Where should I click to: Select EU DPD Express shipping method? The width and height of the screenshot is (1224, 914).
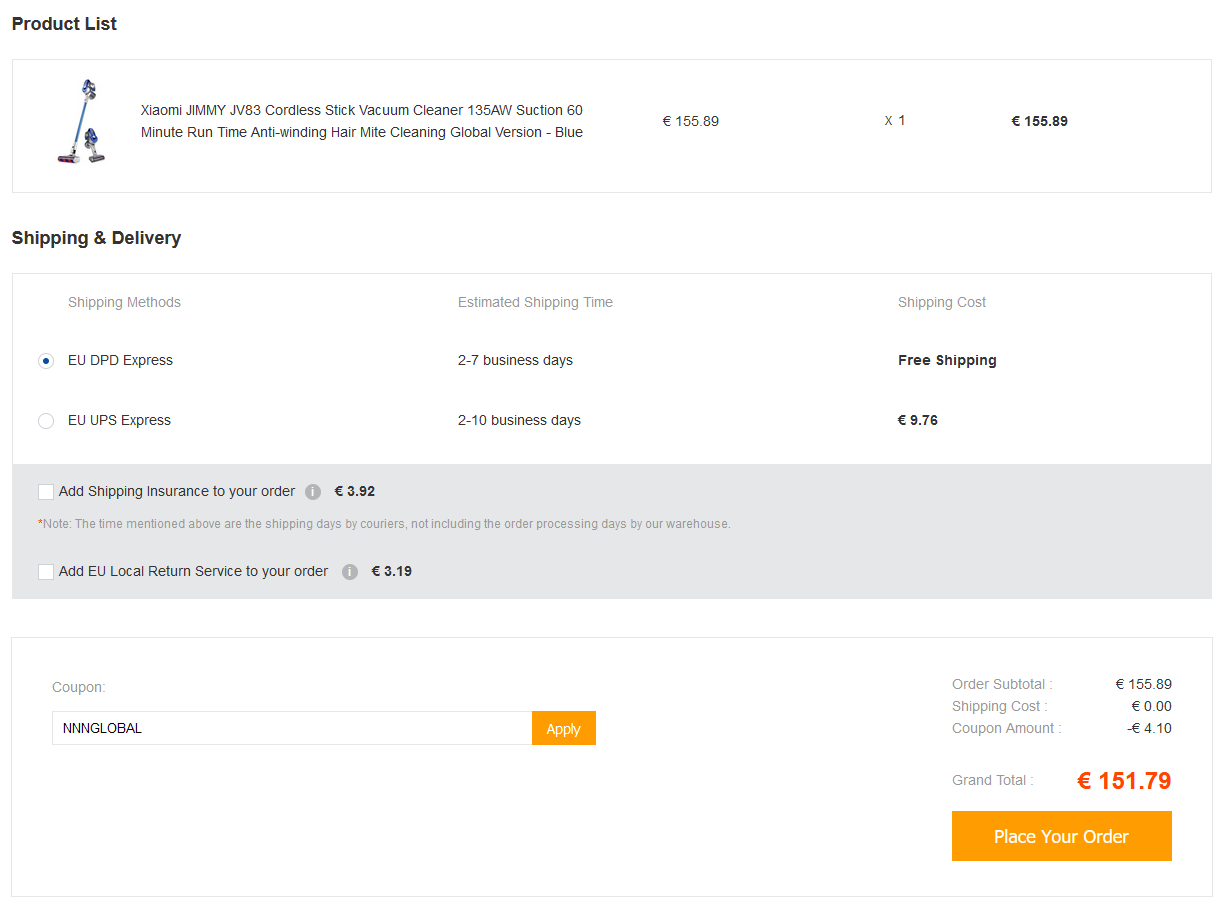pyautogui.click(x=46, y=361)
